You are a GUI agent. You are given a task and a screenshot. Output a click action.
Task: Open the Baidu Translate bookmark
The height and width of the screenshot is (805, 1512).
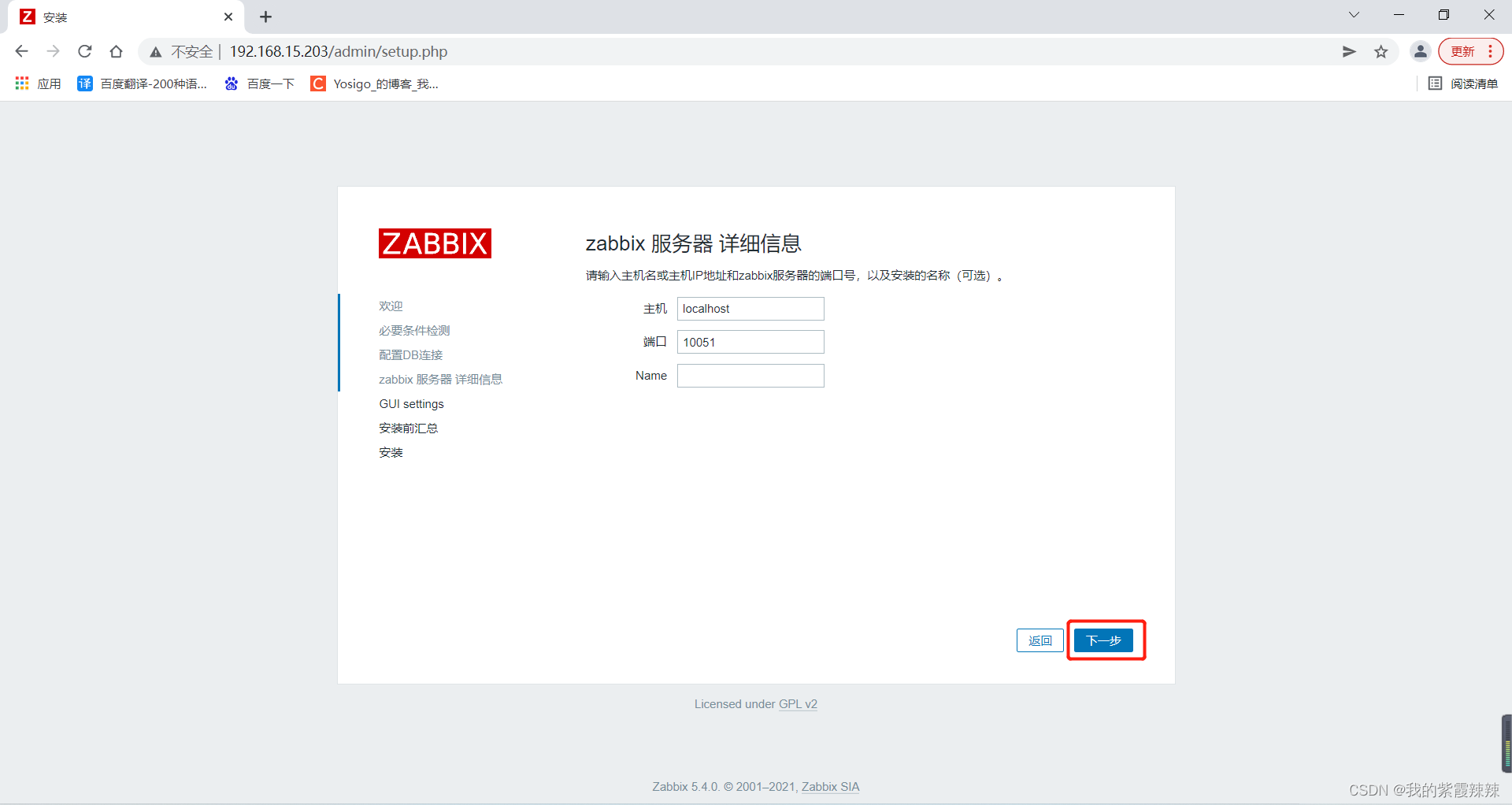(x=143, y=83)
